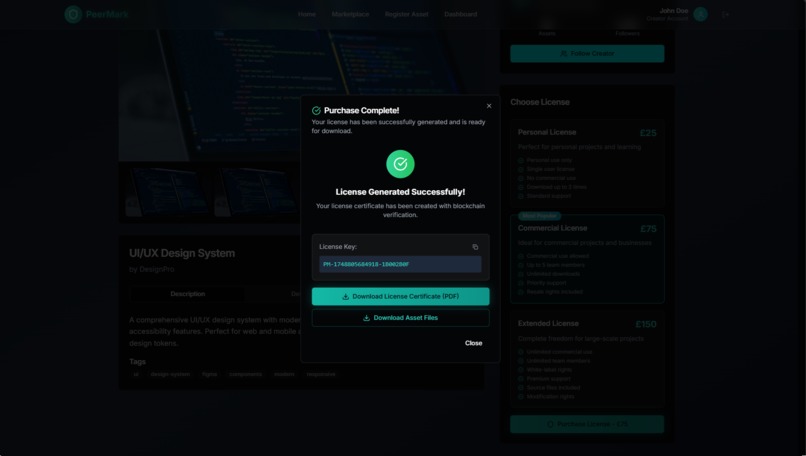Choose the Personal License card
Image resolution: width=806 pixels, height=456 pixels.
tap(587, 163)
